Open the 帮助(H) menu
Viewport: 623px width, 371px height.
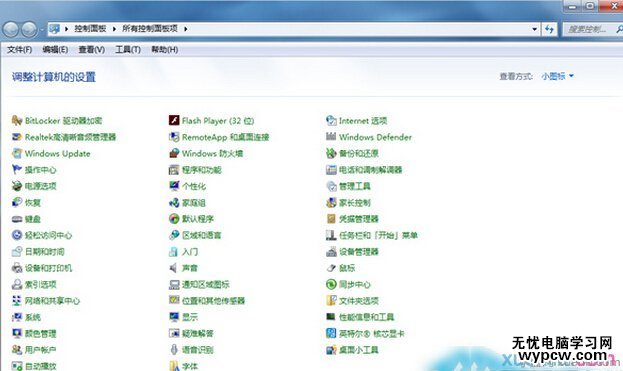click(x=164, y=50)
